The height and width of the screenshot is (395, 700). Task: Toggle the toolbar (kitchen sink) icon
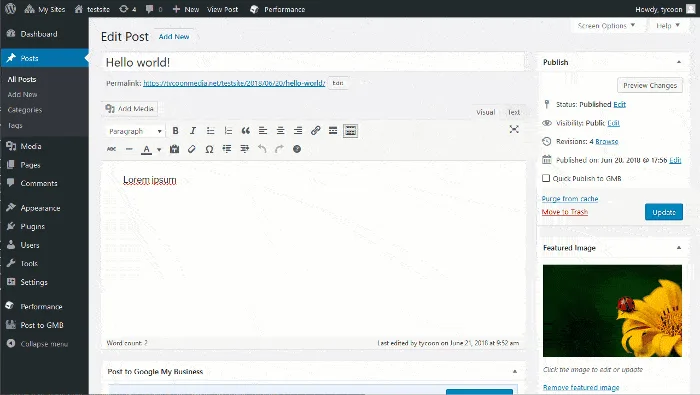click(x=350, y=131)
